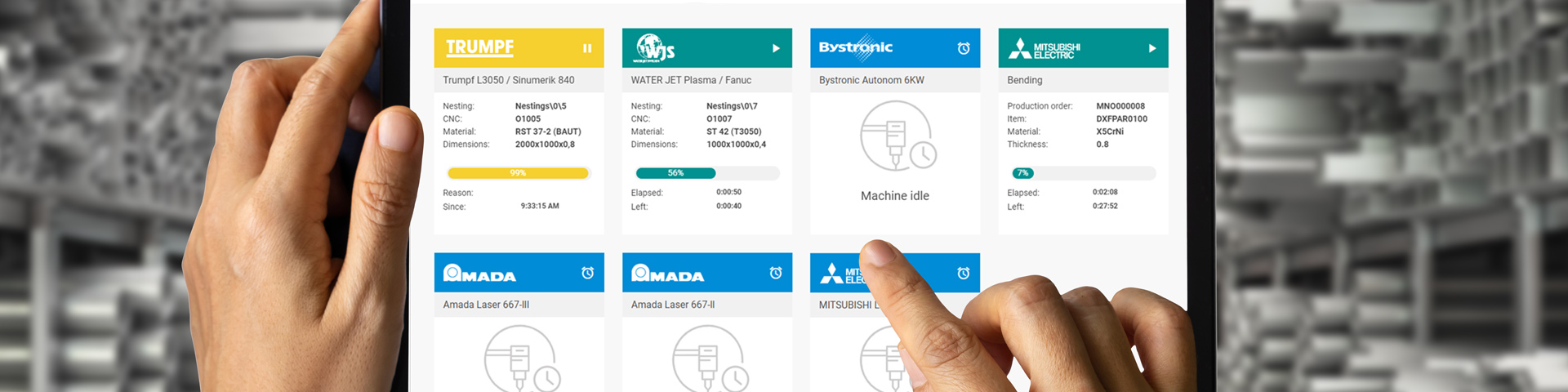Click material value X5CrNi
Viewport: 1568px width, 392px height.
coord(1110,131)
